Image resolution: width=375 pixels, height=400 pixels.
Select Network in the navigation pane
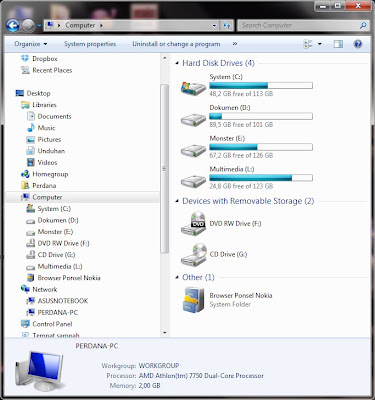39,290
